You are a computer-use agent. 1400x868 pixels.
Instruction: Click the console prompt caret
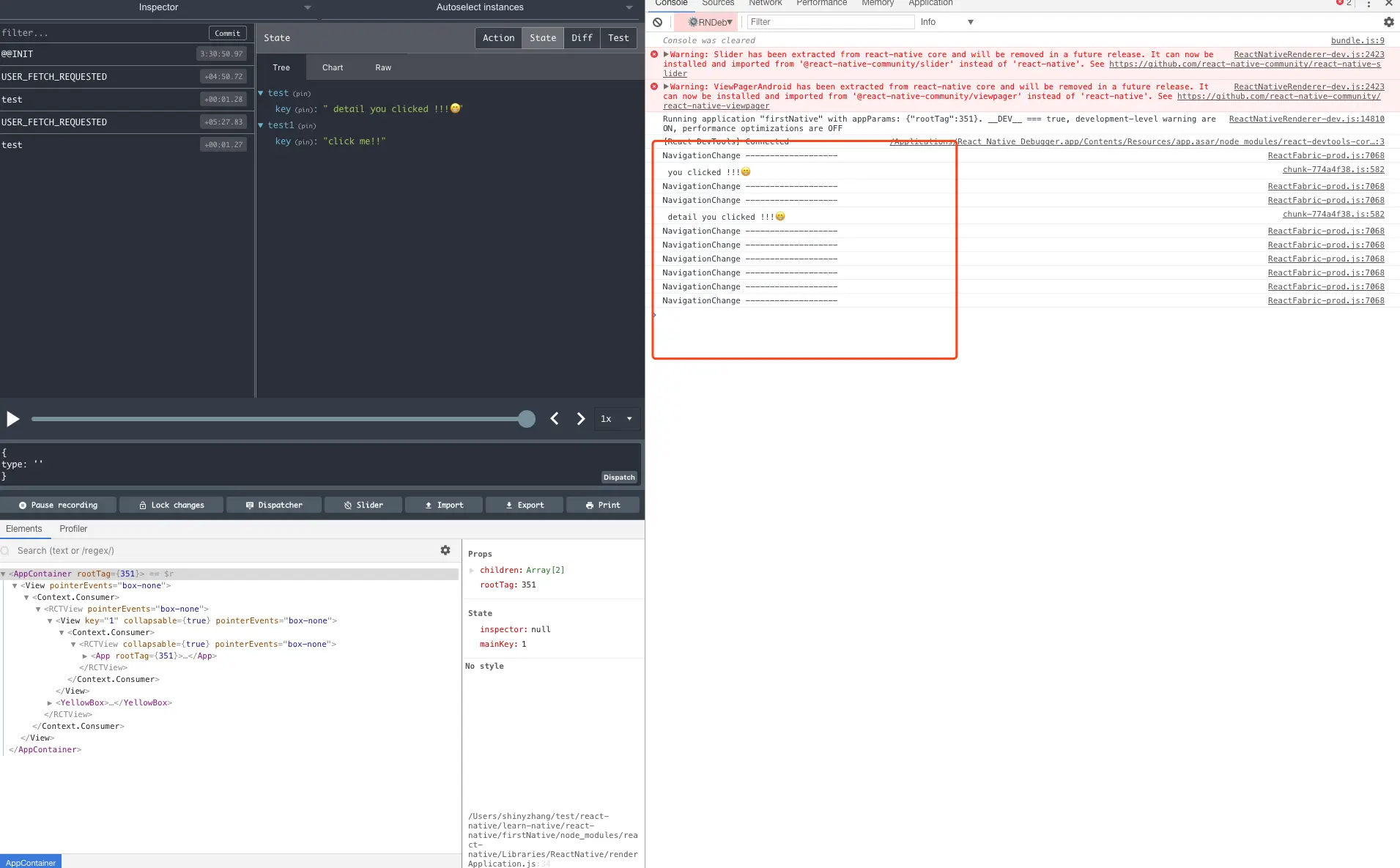[x=654, y=315]
